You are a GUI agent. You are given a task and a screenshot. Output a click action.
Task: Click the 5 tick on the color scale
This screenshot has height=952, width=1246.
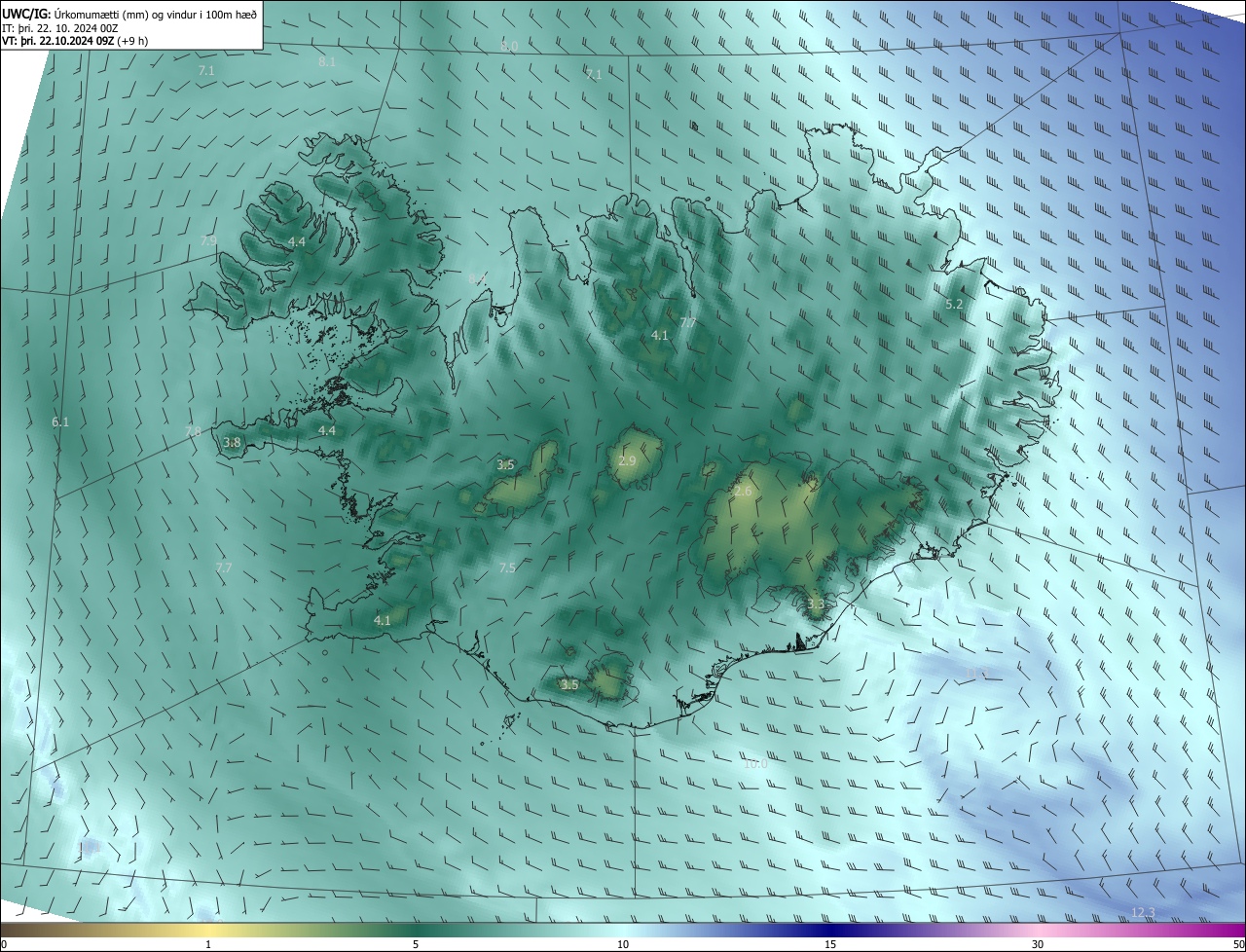pos(416,944)
